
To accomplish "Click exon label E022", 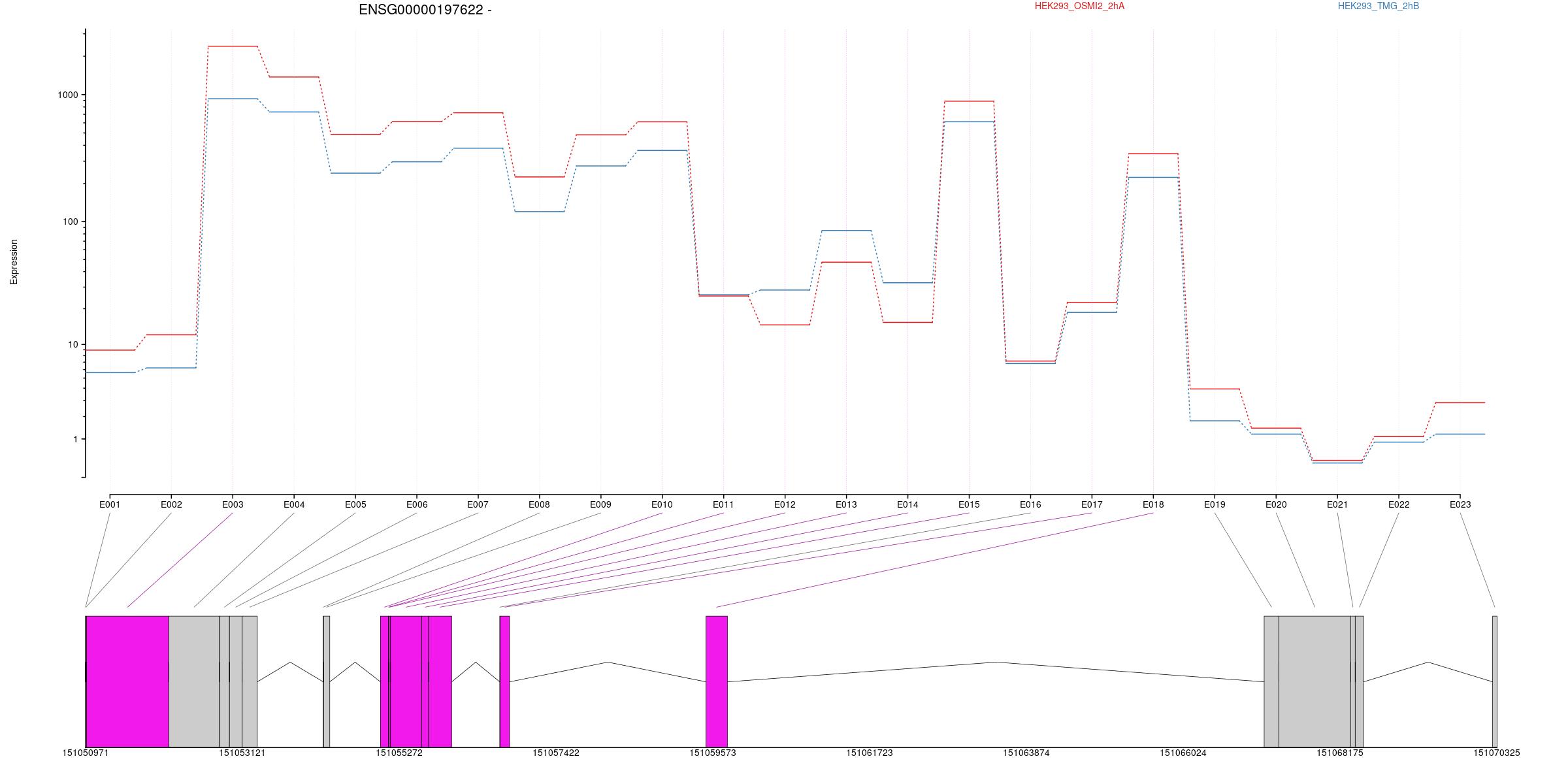I will (1399, 504).
